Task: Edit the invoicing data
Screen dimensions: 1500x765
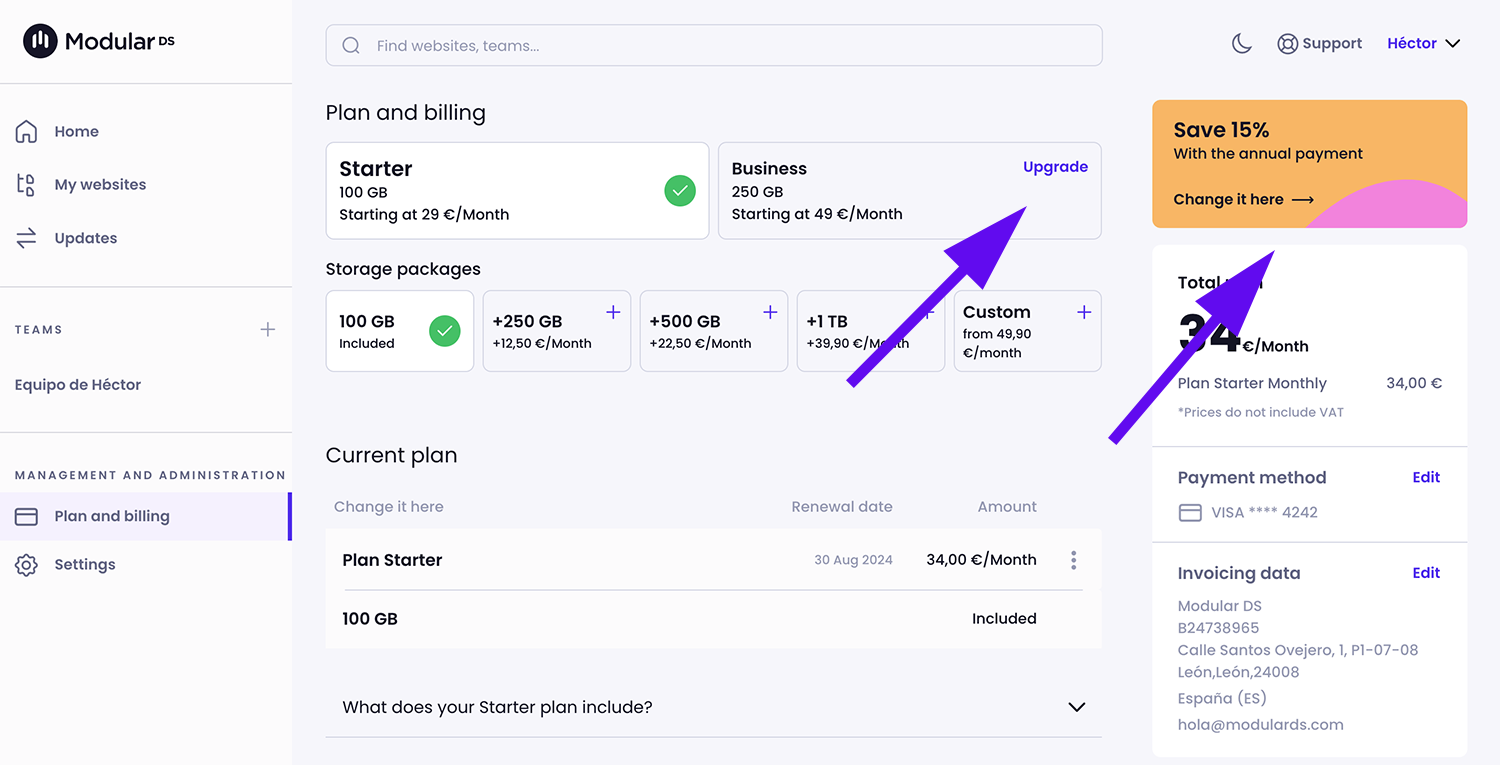Action: pos(1426,573)
